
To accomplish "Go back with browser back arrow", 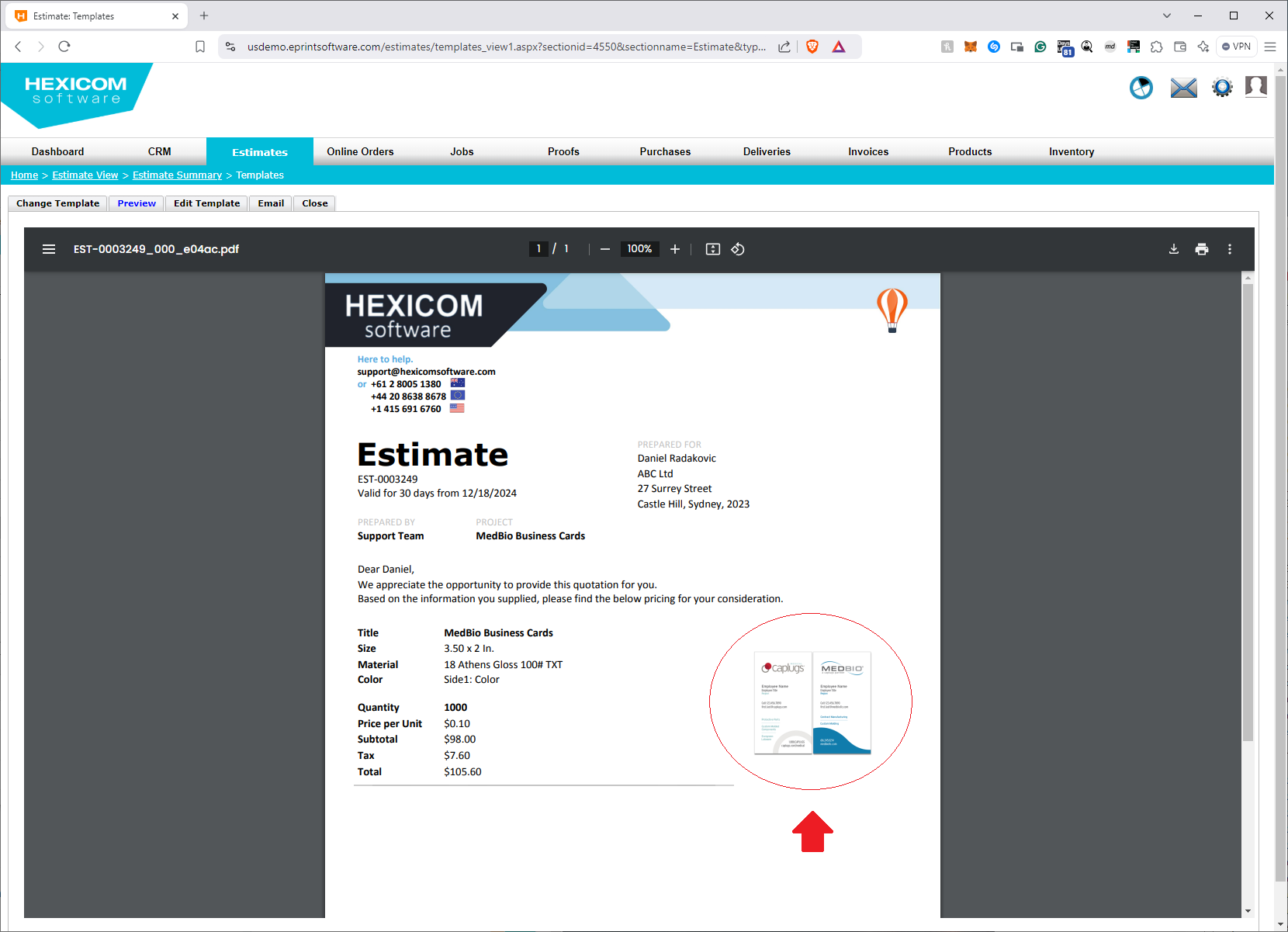I will pyautogui.click(x=18, y=47).
